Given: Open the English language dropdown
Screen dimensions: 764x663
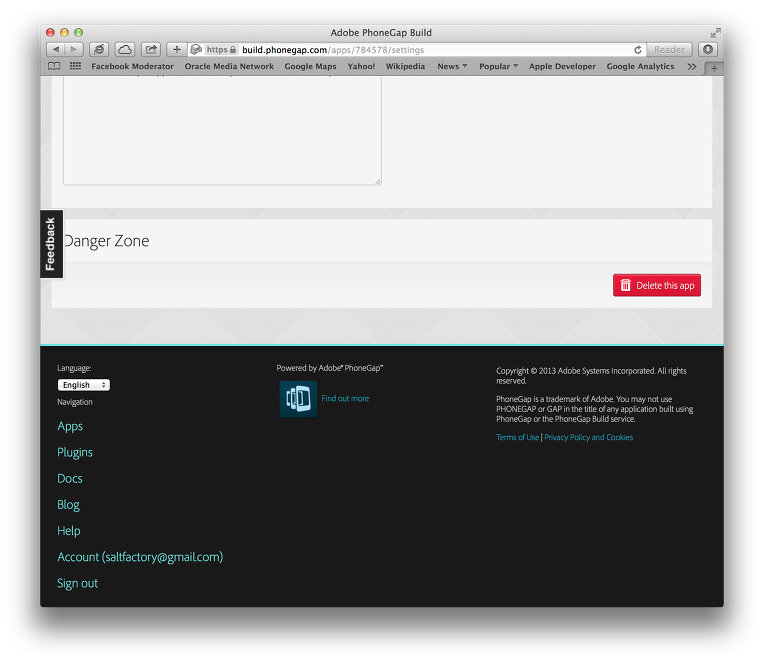Looking at the screenshot, I should 84,385.
